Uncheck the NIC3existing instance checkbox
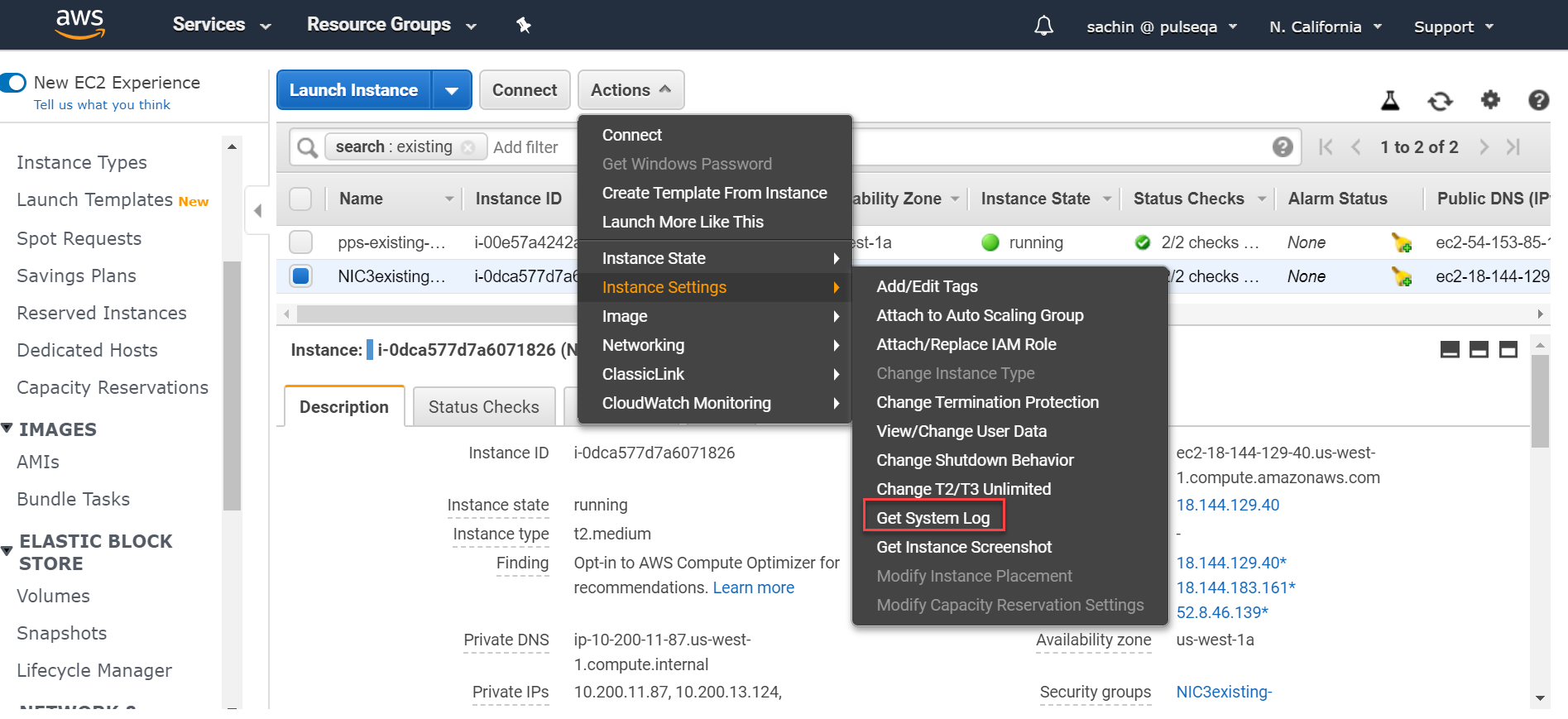Screen dimensions: 1568x719 click(300, 276)
